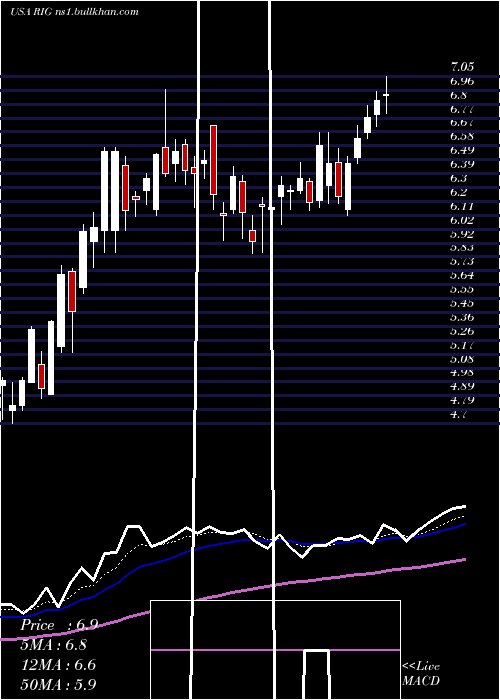The height and width of the screenshot is (700, 500).
Task: Click the 'Price : 6.9' readout
Action: click(x=58, y=625)
